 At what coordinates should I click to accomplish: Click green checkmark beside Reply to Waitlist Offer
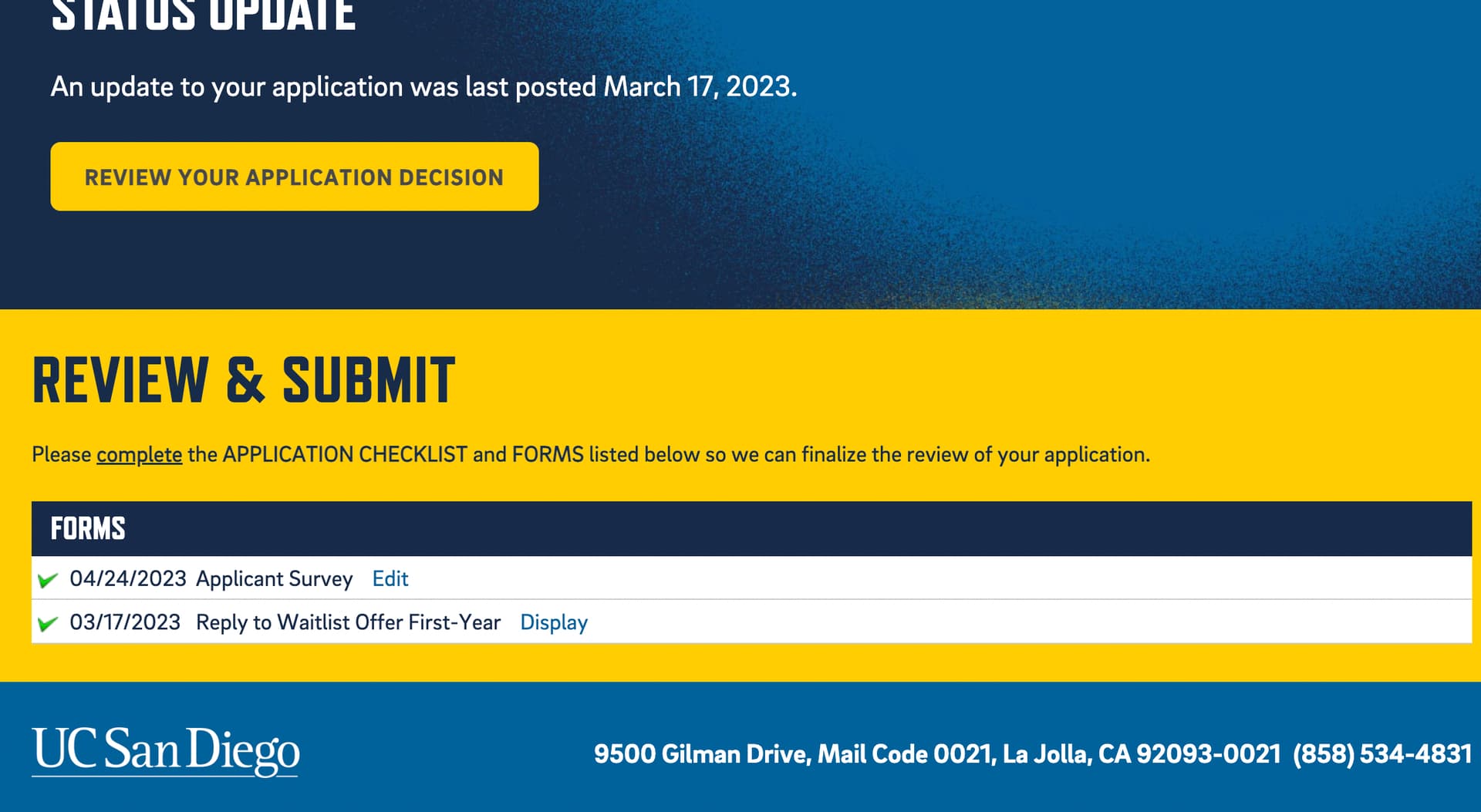click(48, 623)
